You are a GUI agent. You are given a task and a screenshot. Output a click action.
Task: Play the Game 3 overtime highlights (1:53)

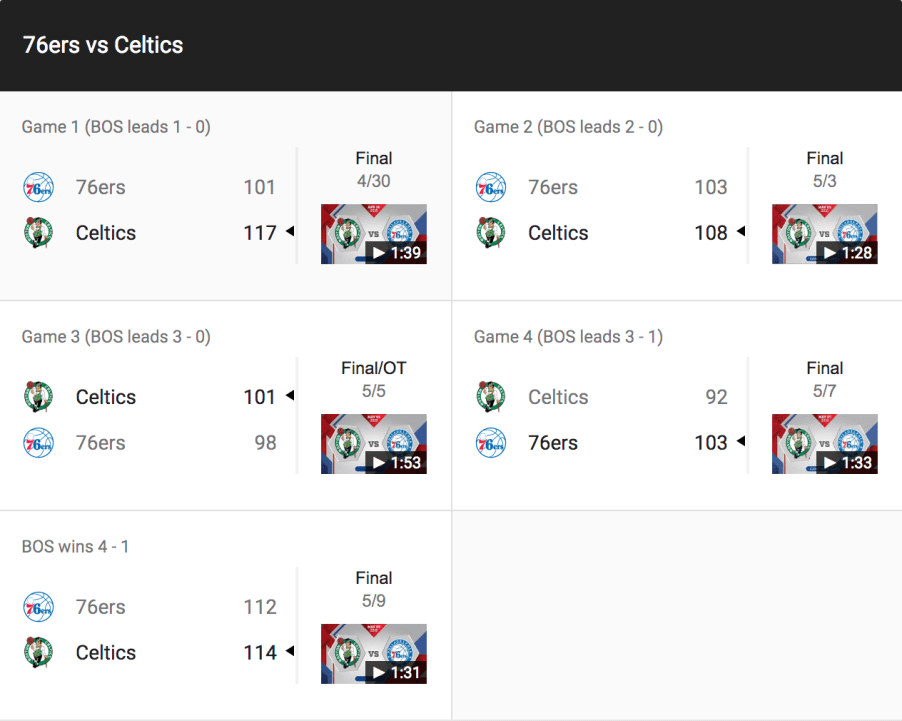(x=373, y=444)
